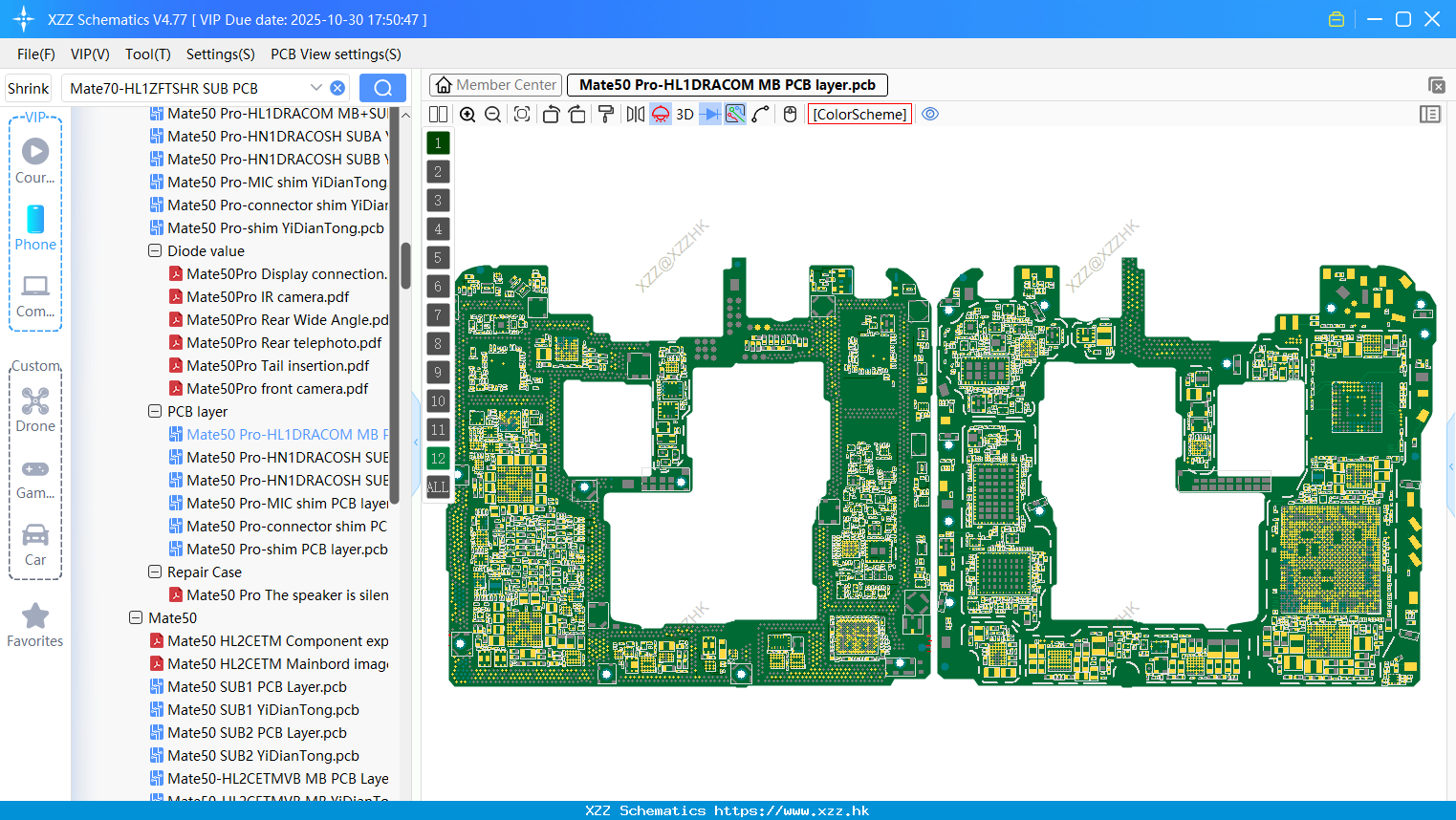Show PCB layer 6
Image resolution: width=1456 pixels, height=820 pixels.
438,286
